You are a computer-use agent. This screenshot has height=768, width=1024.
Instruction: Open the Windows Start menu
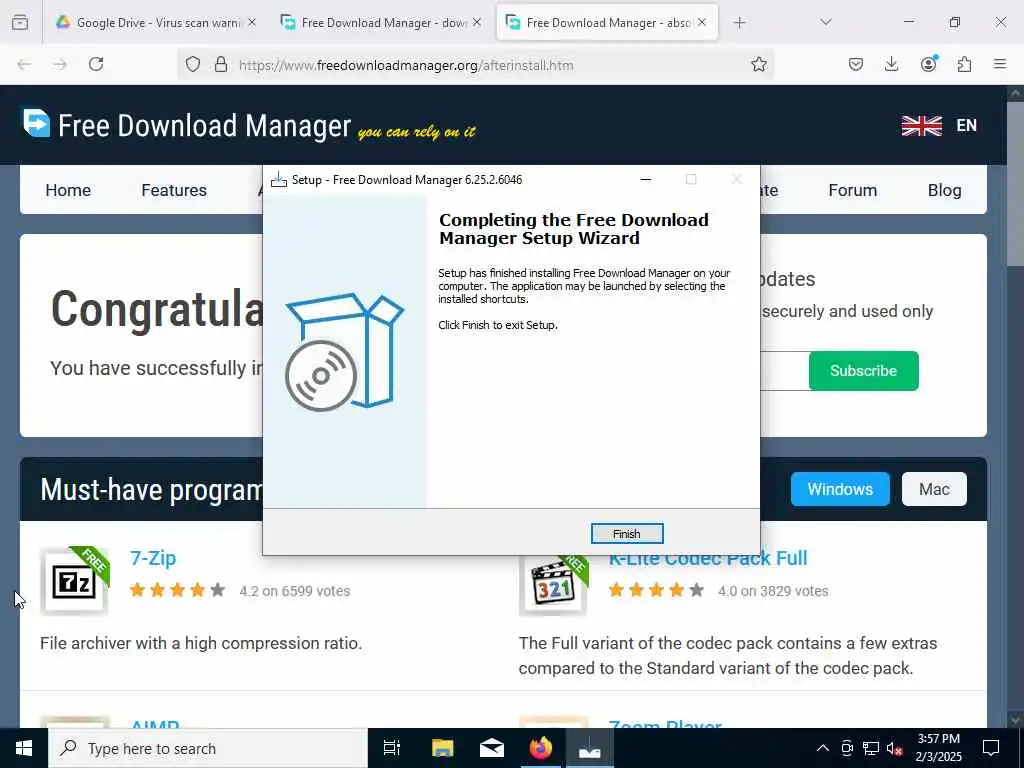pyautogui.click(x=24, y=748)
